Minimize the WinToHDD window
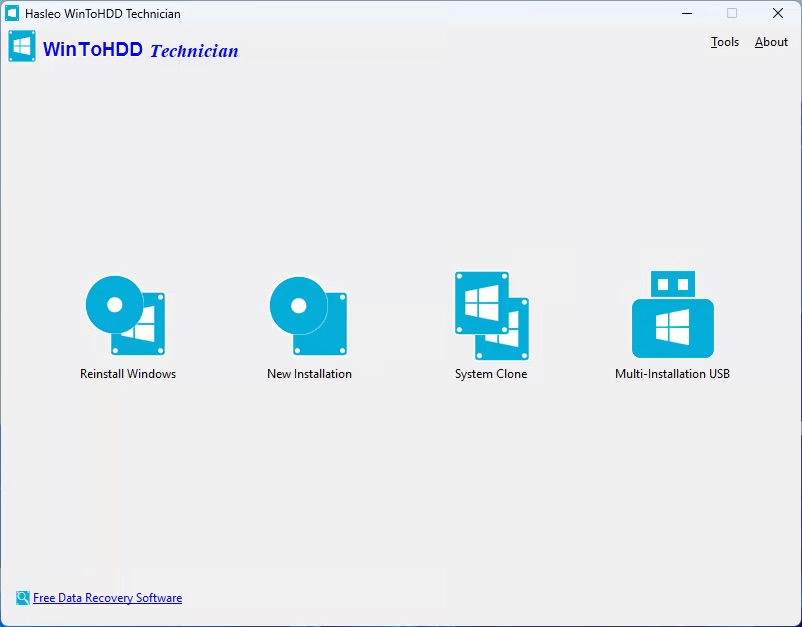Image resolution: width=802 pixels, height=627 pixels. pyautogui.click(x=687, y=14)
